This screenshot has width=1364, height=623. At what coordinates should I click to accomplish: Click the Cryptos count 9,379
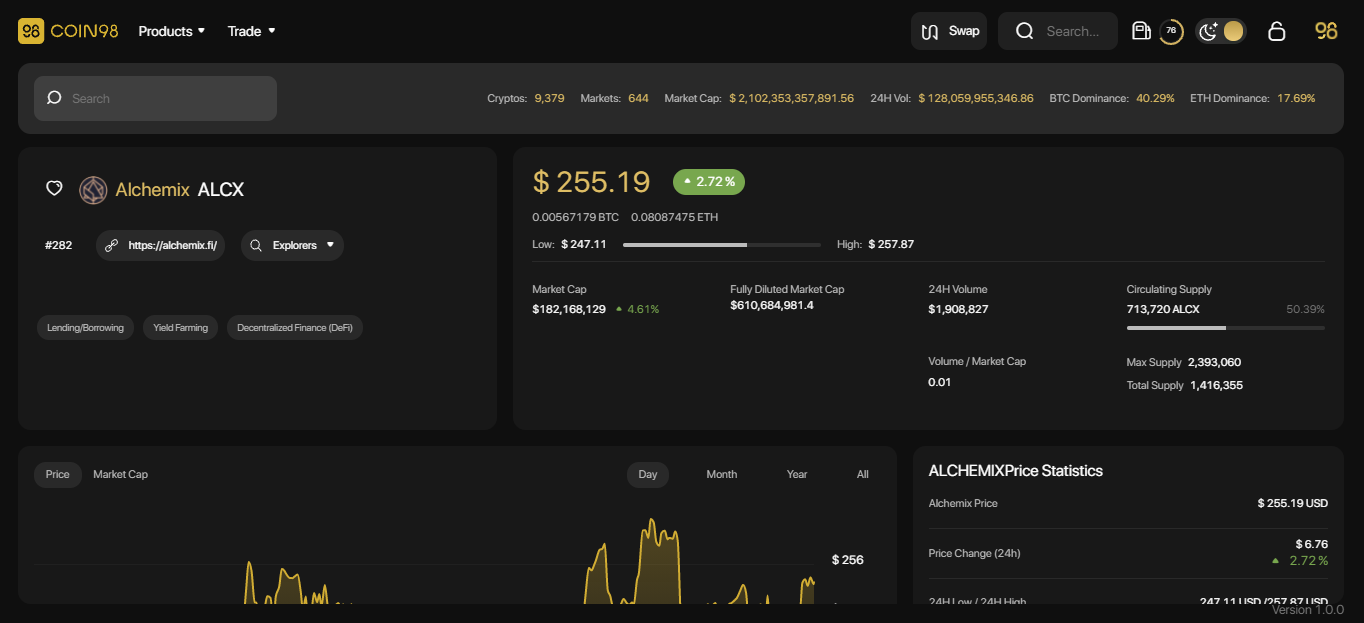550,98
